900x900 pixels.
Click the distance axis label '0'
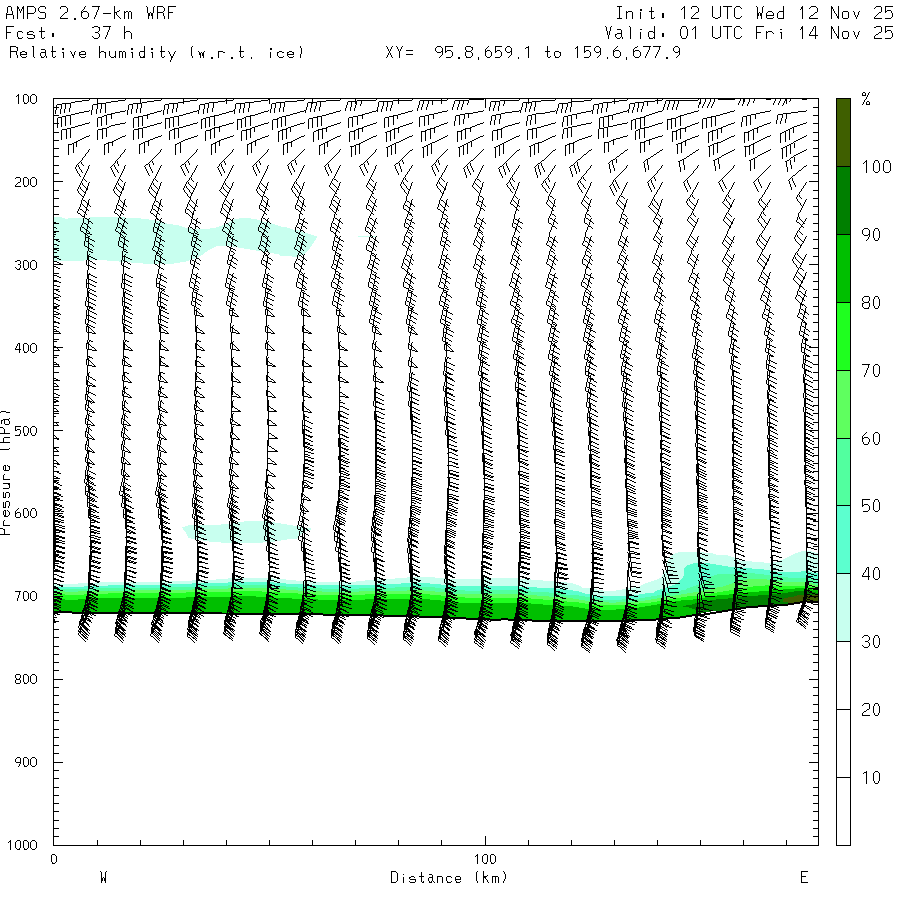pos(54,859)
